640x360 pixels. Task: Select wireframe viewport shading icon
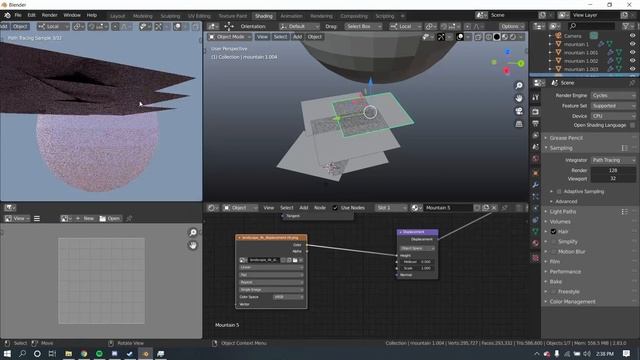click(489, 37)
